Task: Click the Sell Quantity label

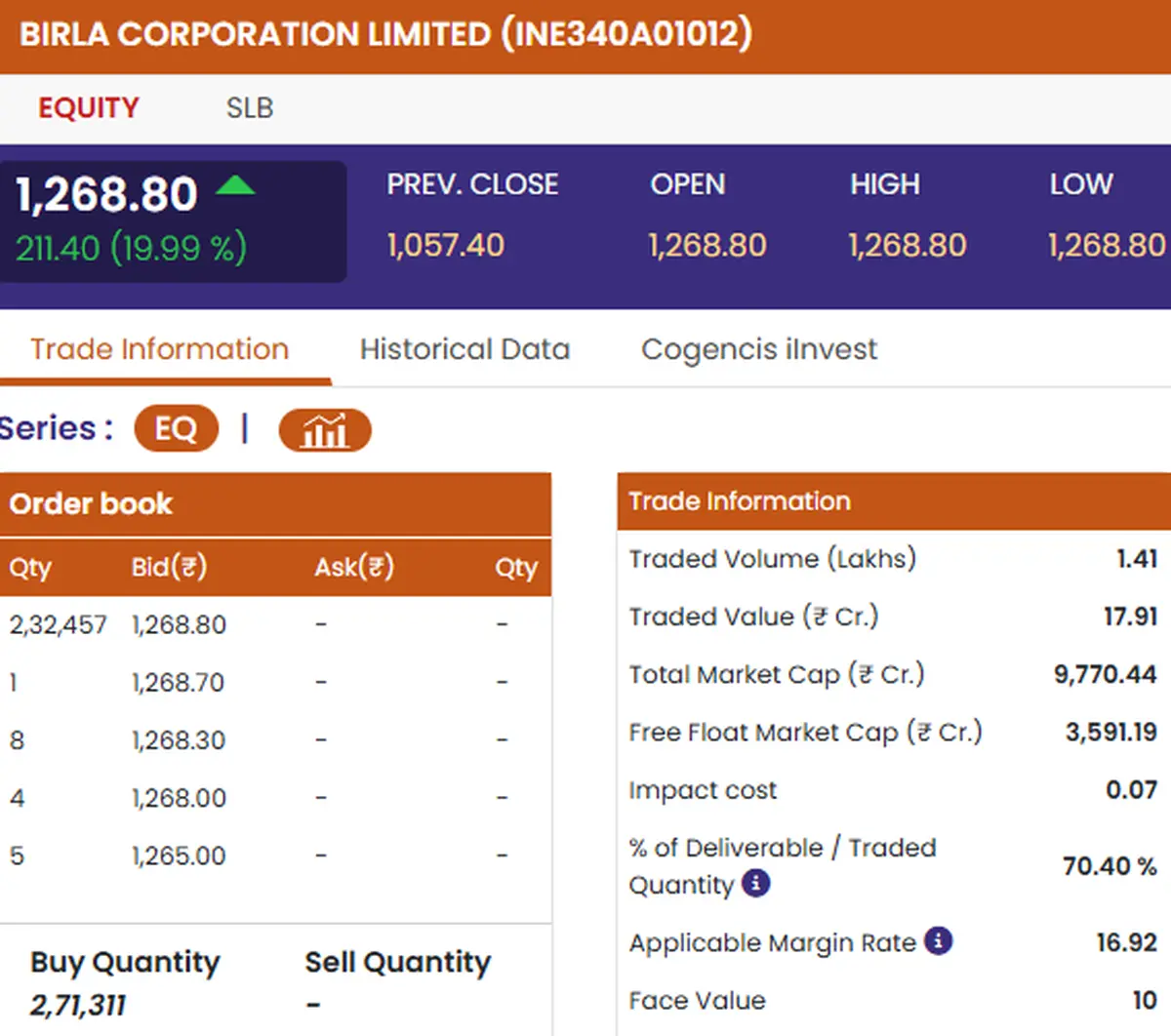Action: (398, 962)
